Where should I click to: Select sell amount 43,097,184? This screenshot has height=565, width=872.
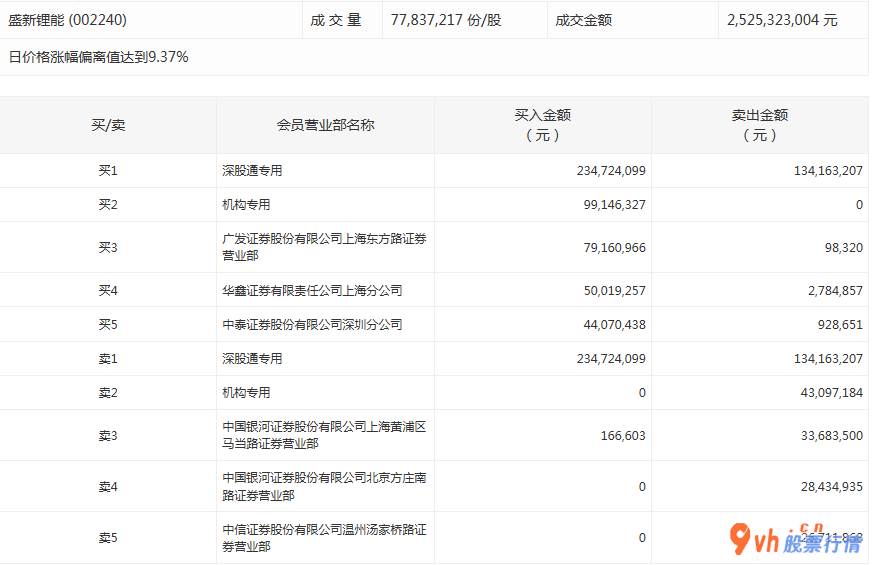tap(831, 393)
